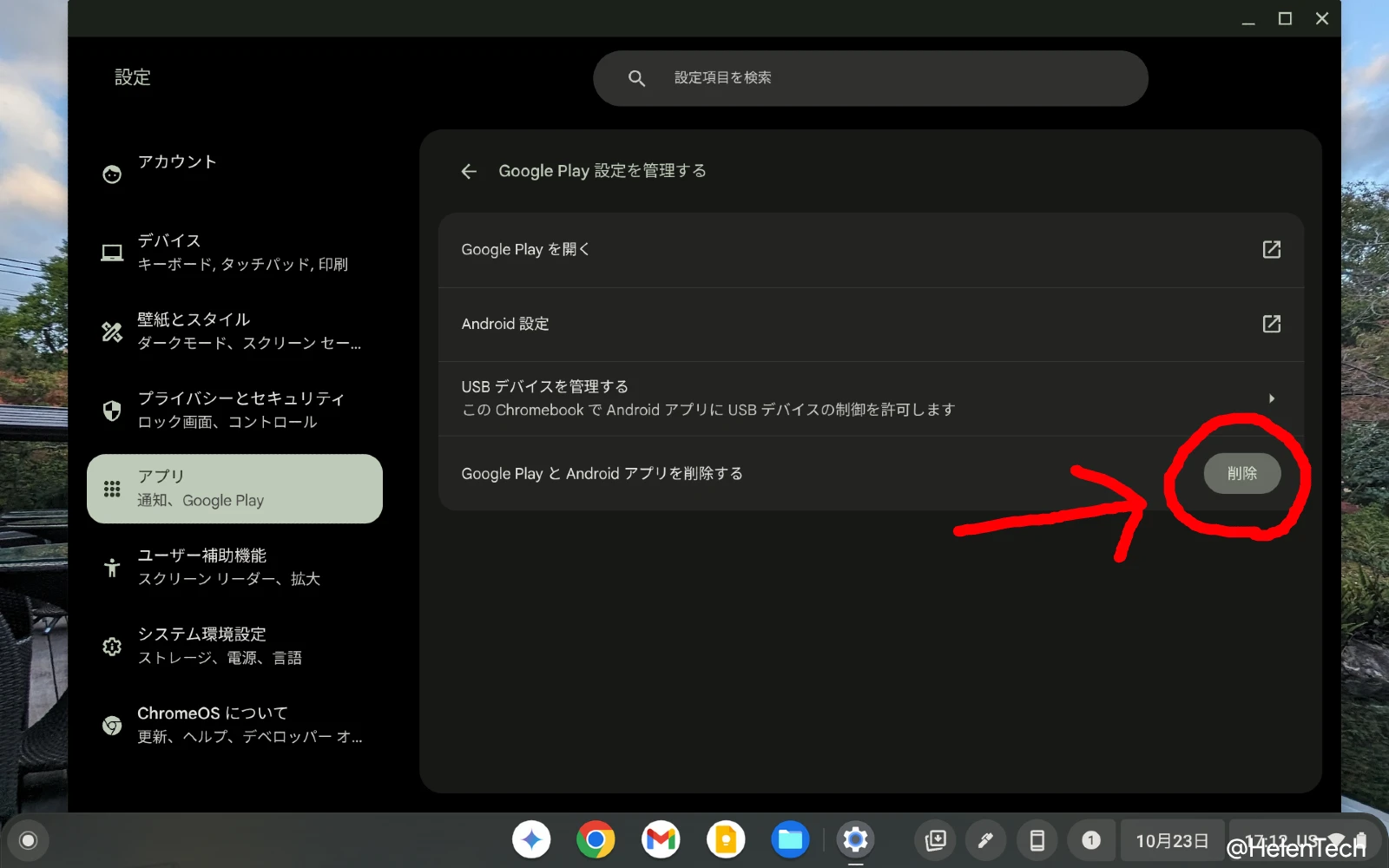Open Google Keep shelf icon
The width and height of the screenshot is (1389, 868).
coord(726,839)
